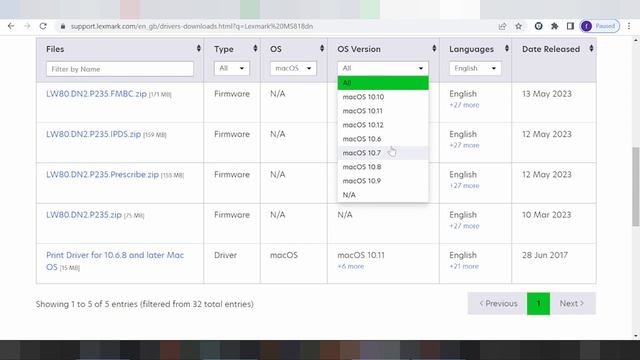The image size is (640, 360).
Task: Toggle the browser side panel icon
Action: pos(570,26)
